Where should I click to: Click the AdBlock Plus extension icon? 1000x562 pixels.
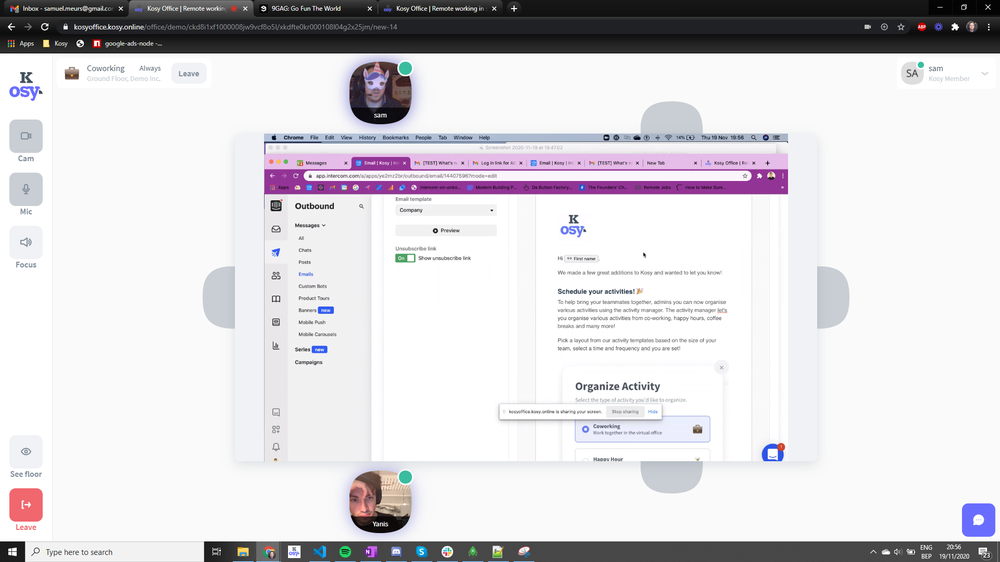pos(922,27)
